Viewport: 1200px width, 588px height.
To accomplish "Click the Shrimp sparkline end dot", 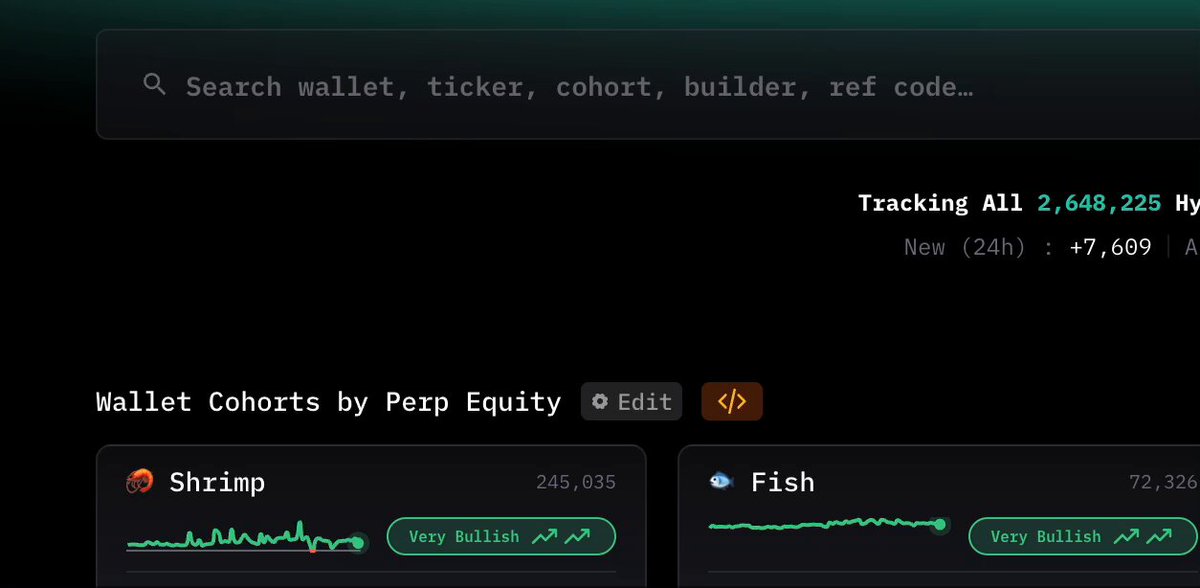I will pyautogui.click(x=357, y=543).
